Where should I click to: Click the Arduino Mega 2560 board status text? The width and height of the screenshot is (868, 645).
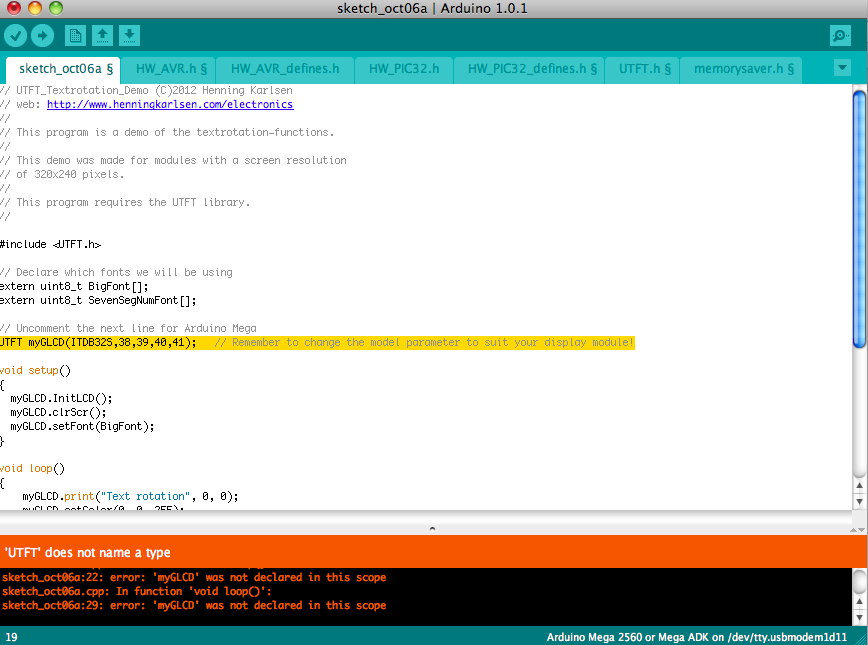pos(697,637)
